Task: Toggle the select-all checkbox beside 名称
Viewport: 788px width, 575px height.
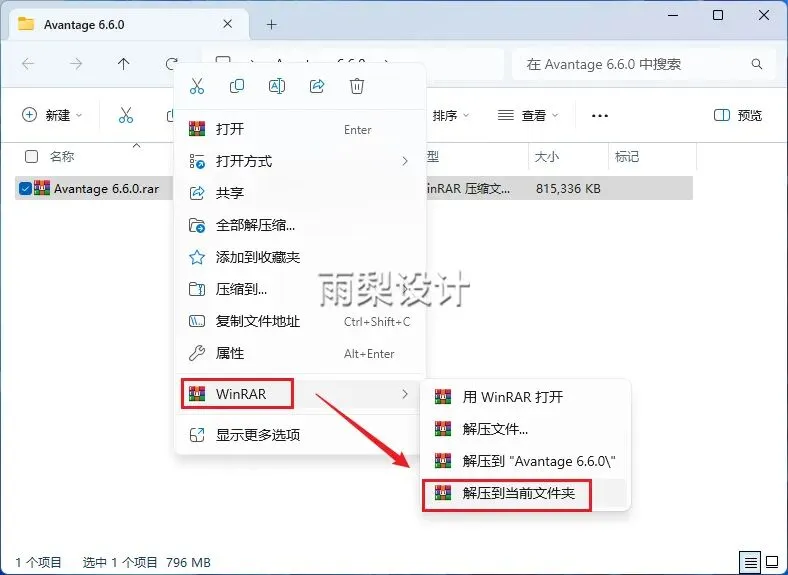Action: [31, 156]
